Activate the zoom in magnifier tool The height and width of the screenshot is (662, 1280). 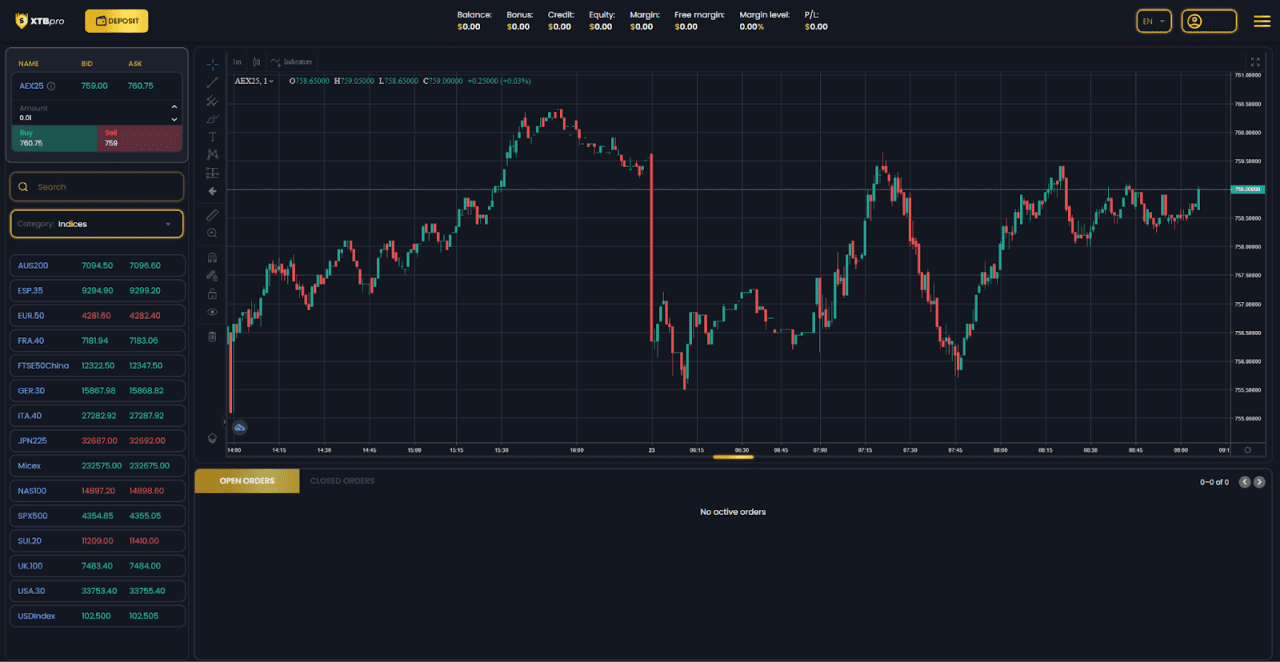tap(212, 233)
